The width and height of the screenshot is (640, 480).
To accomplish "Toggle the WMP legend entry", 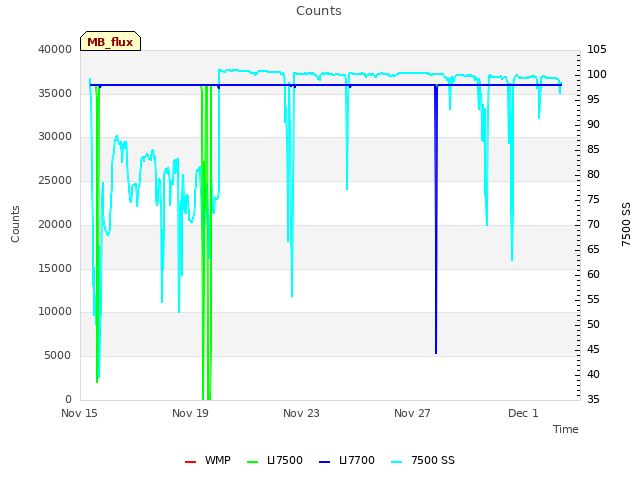I will 208,460.
